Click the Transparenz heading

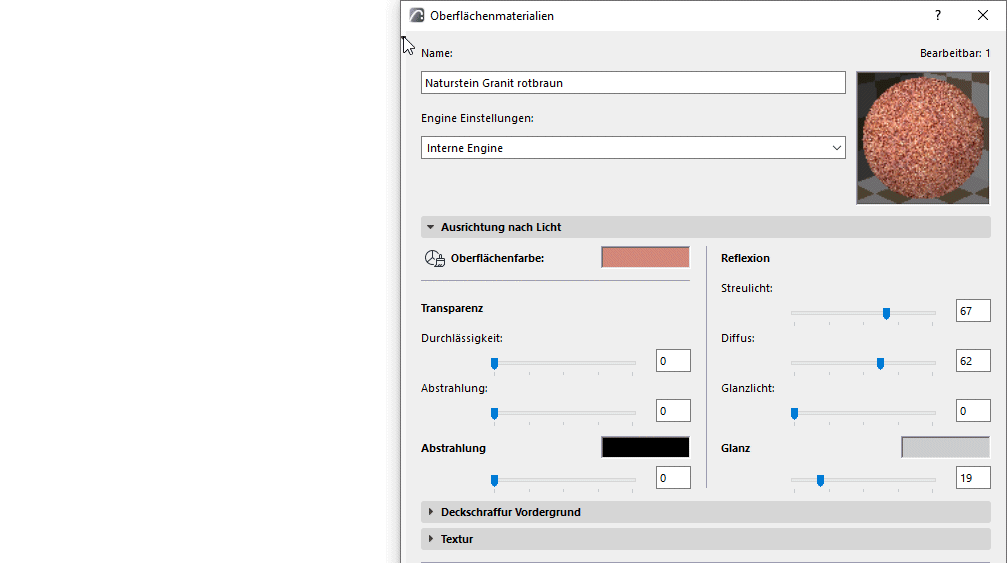click(452, 308)
